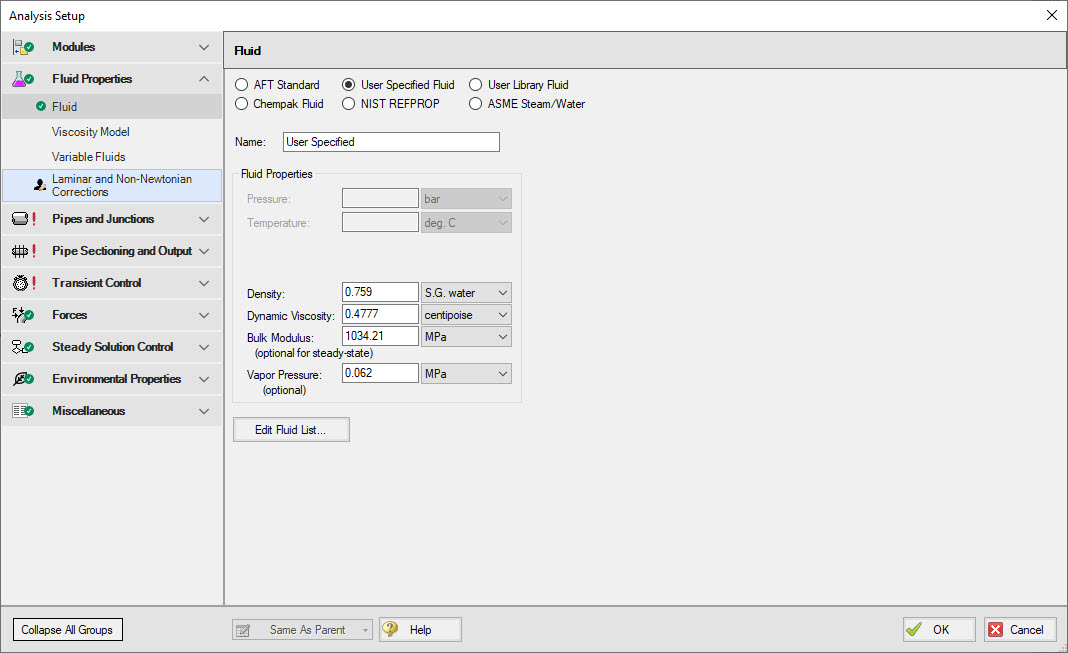The image size is (1068, 653).
Task: Click the Forces group icon
Action: [x=23, y=315]
